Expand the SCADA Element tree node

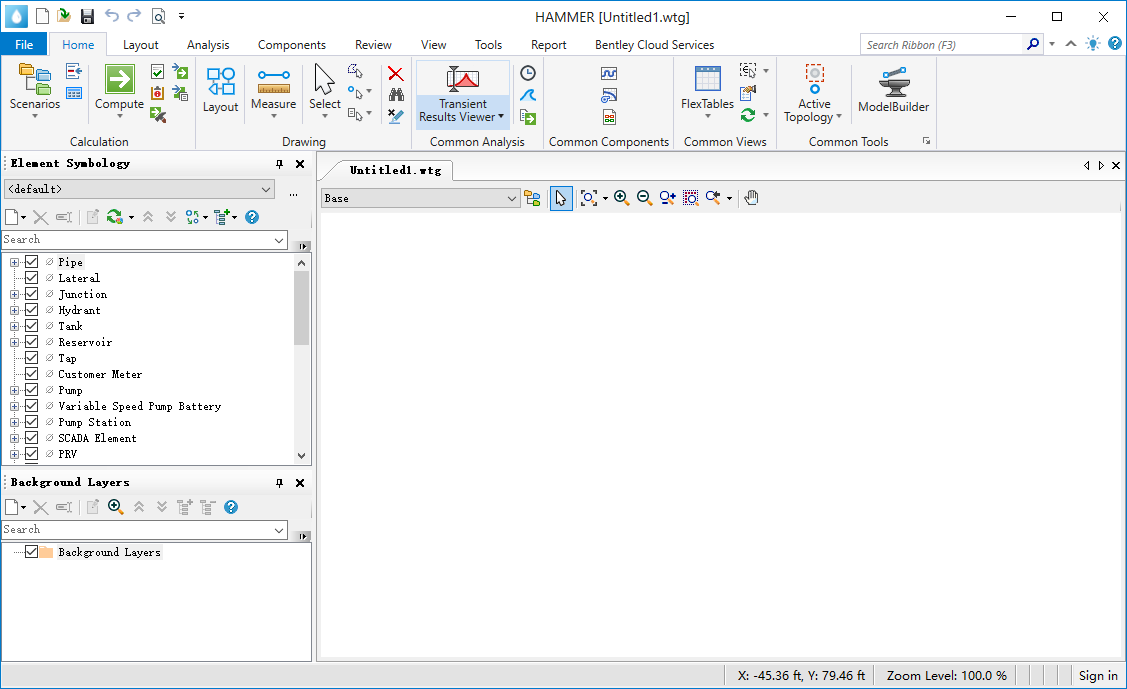coord(14,438)
